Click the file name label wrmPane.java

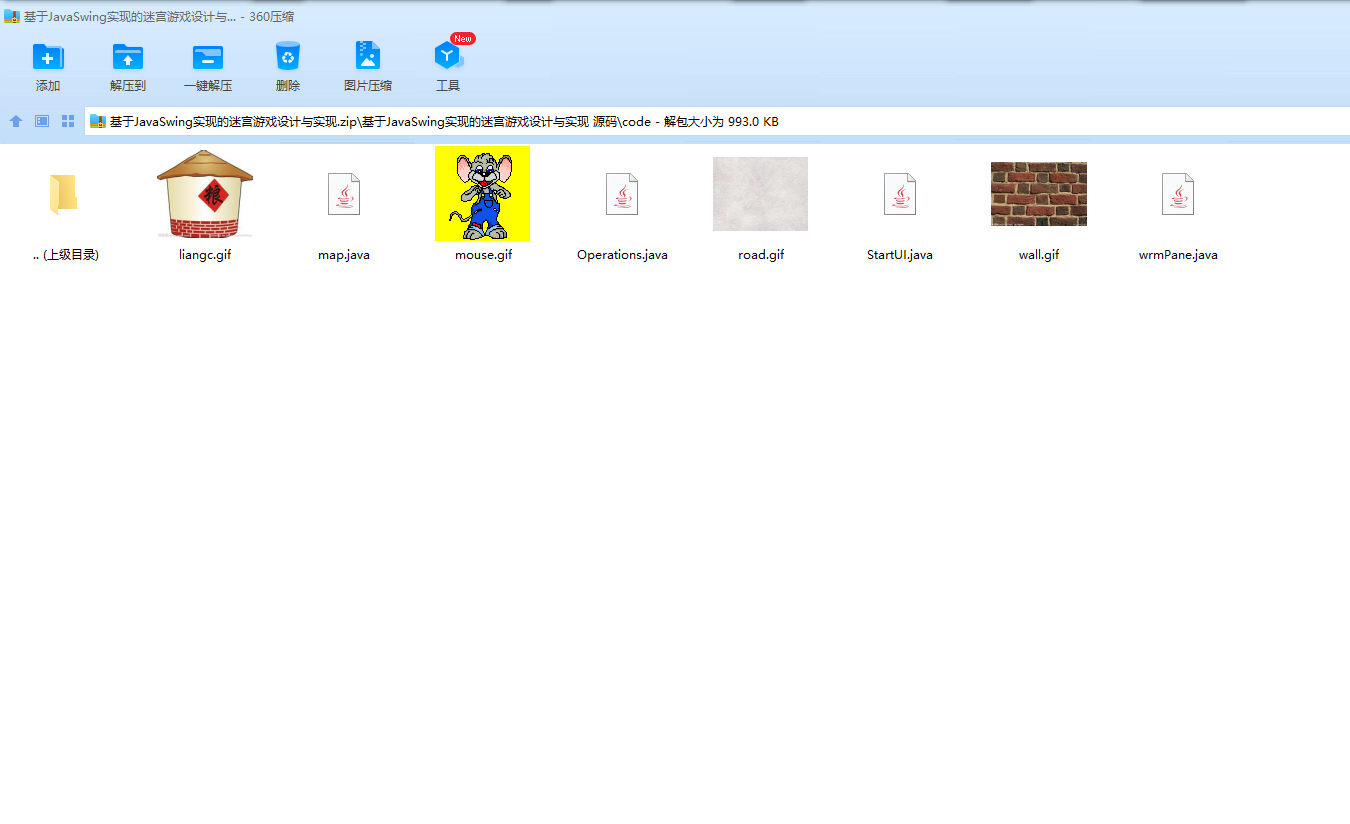point(1178,255)
